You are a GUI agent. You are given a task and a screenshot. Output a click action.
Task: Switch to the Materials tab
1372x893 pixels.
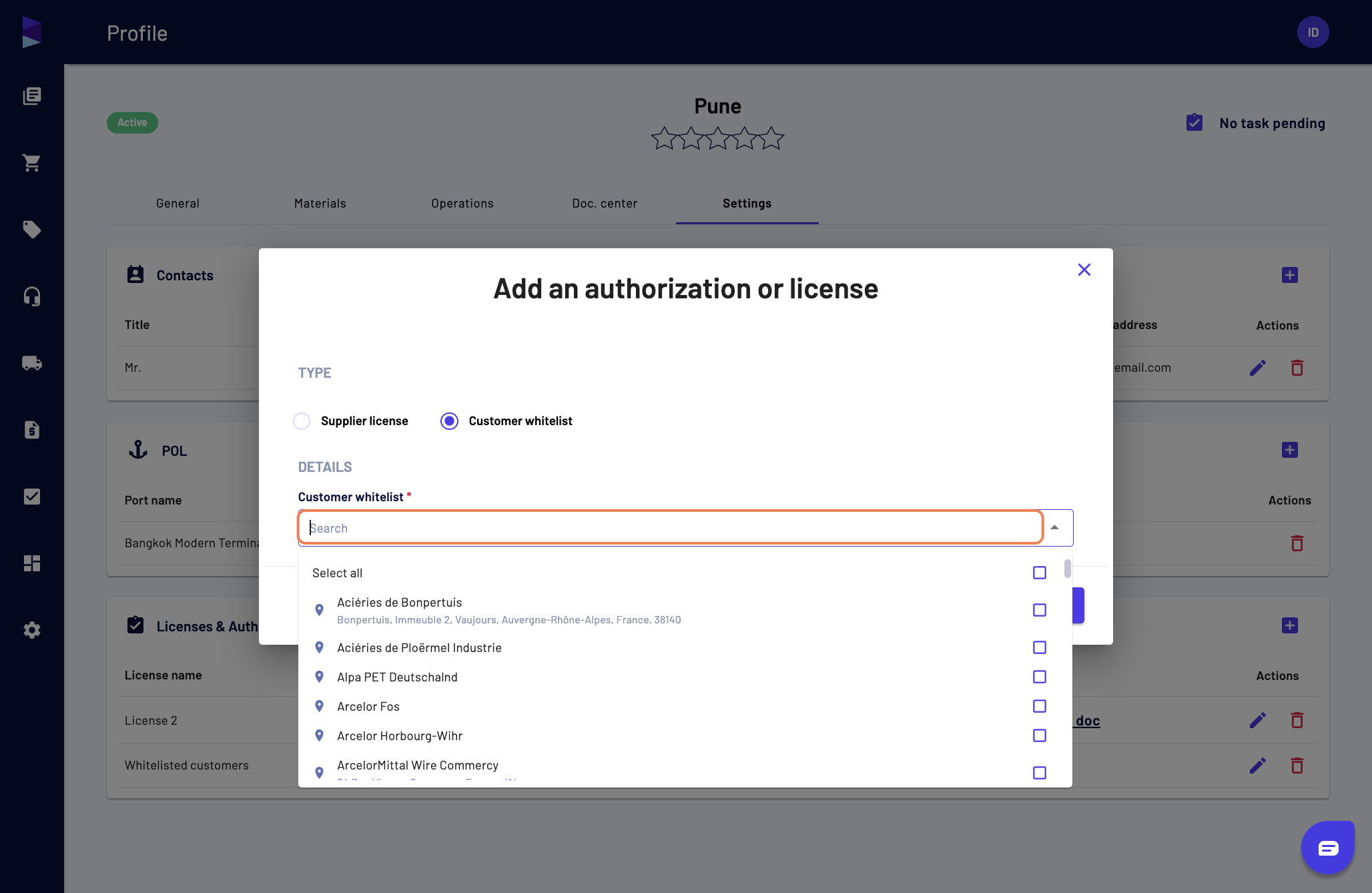click(x=320, y=204)
